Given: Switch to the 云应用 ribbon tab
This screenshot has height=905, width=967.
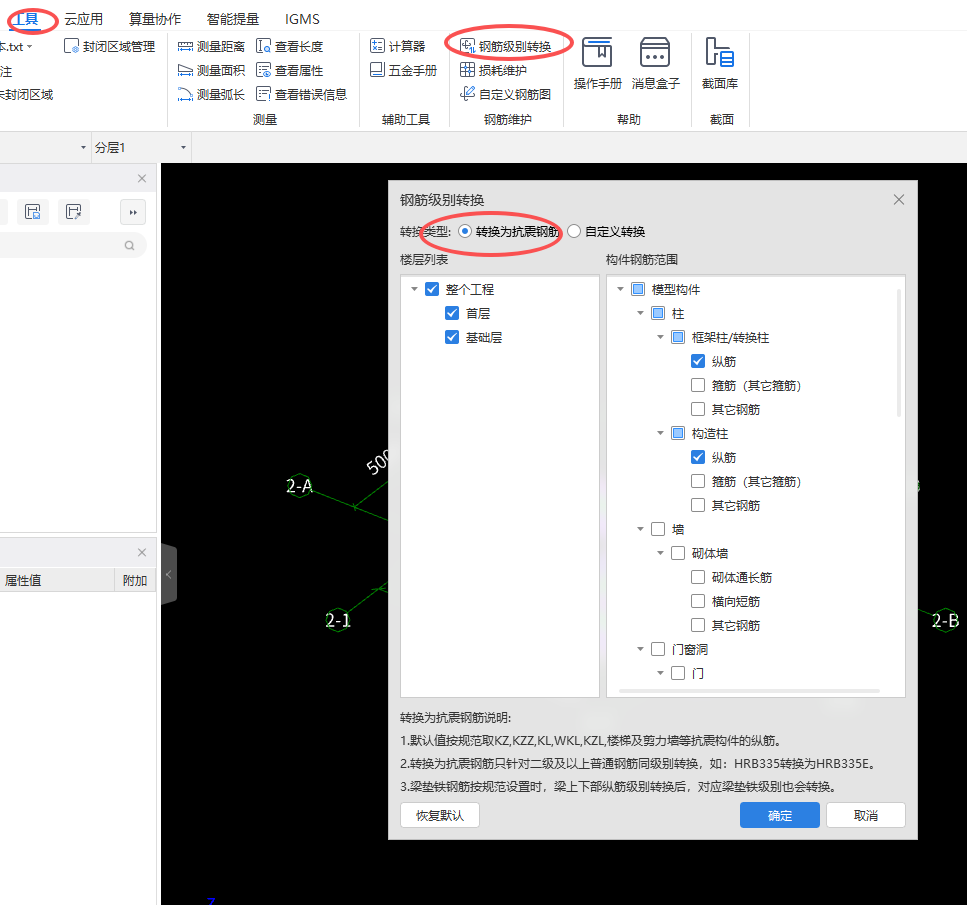Looking at the screenshot, I should [84, 19].
